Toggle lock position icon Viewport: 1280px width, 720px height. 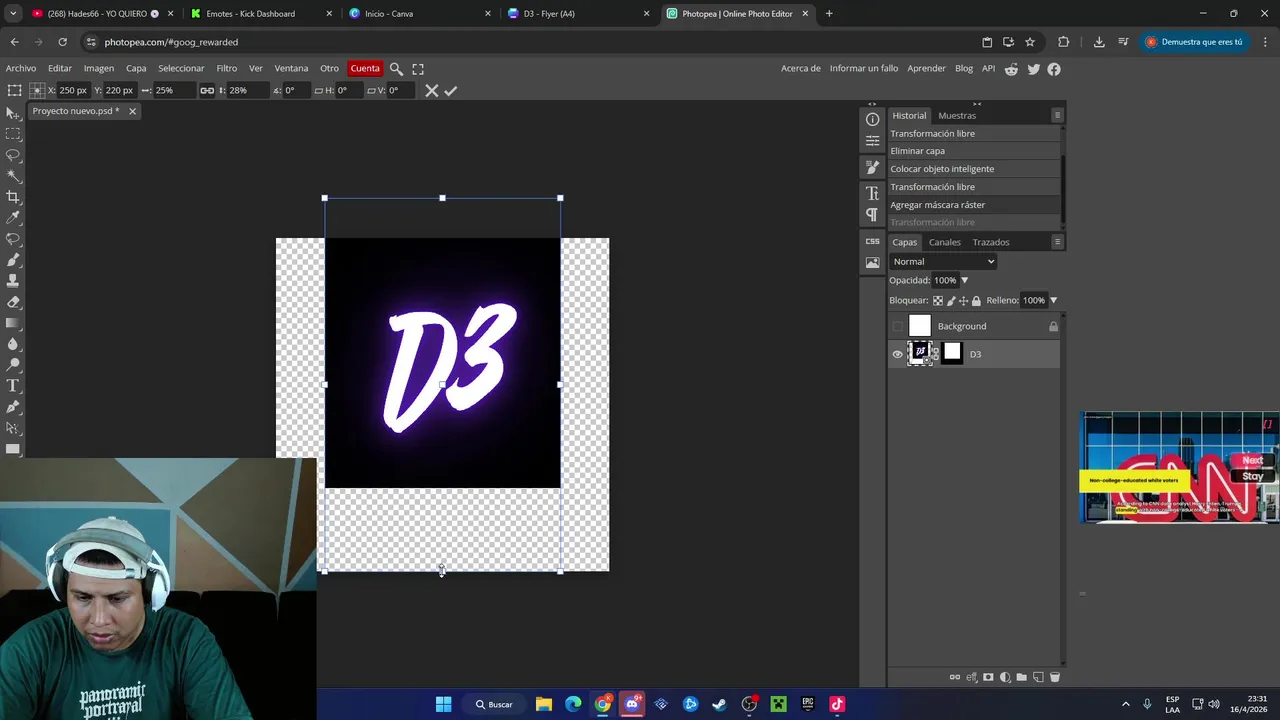pos(963,300)
